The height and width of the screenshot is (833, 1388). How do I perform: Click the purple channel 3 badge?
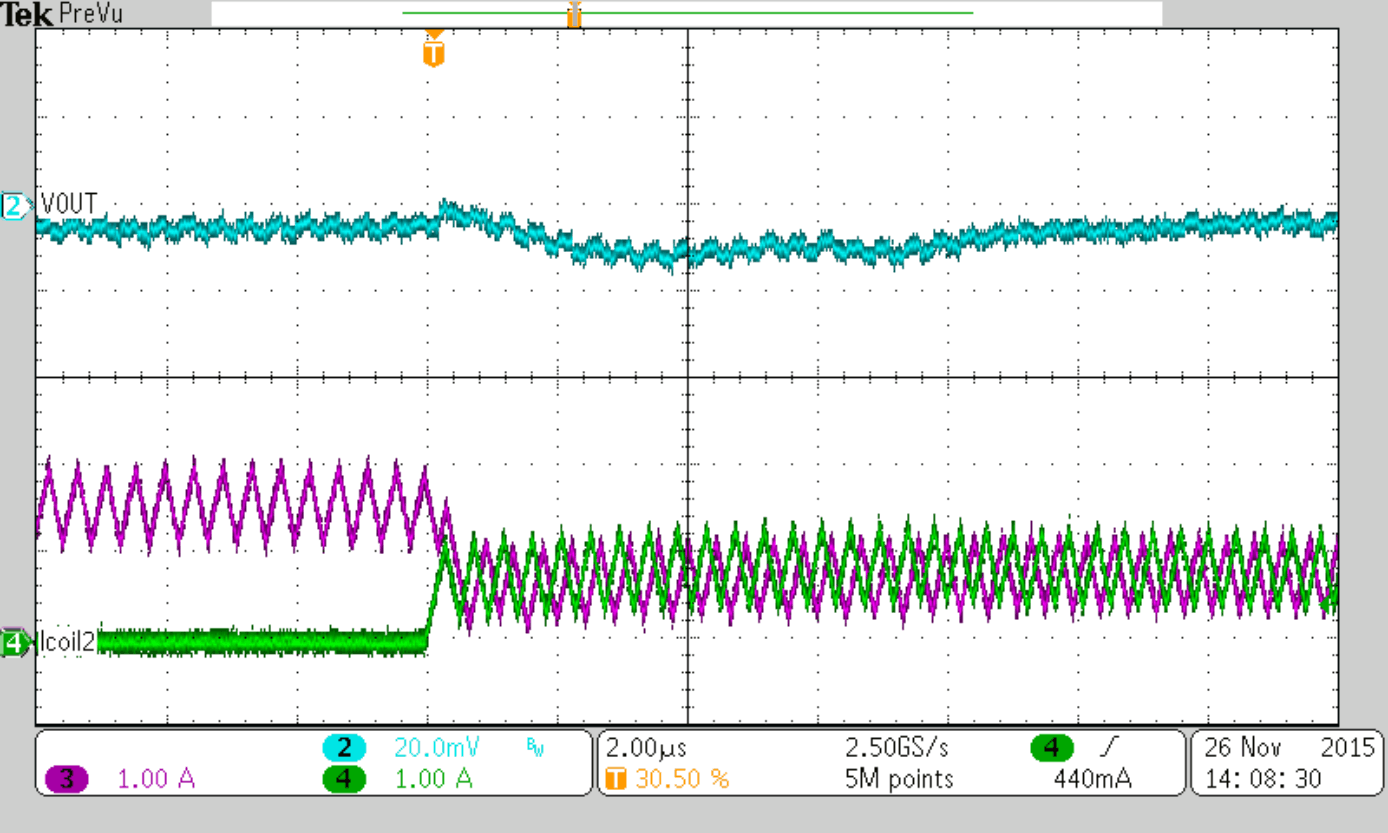(x=67, y=779)
